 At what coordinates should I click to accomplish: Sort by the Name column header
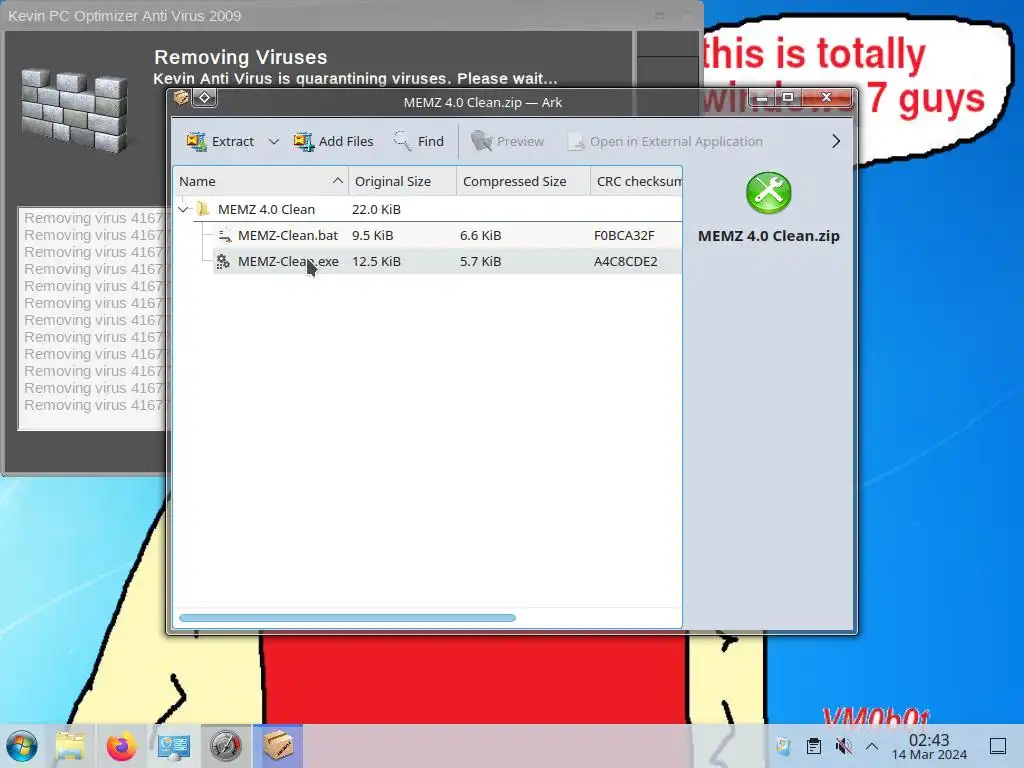click(x=261, y=182)
